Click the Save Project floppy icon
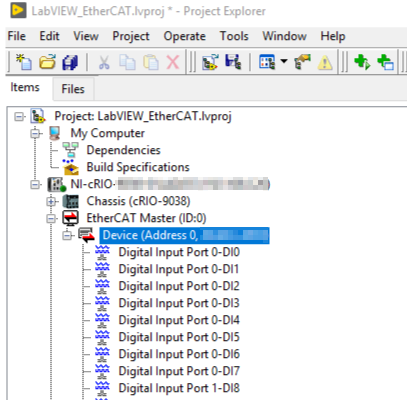 click(x=233, y=62)
